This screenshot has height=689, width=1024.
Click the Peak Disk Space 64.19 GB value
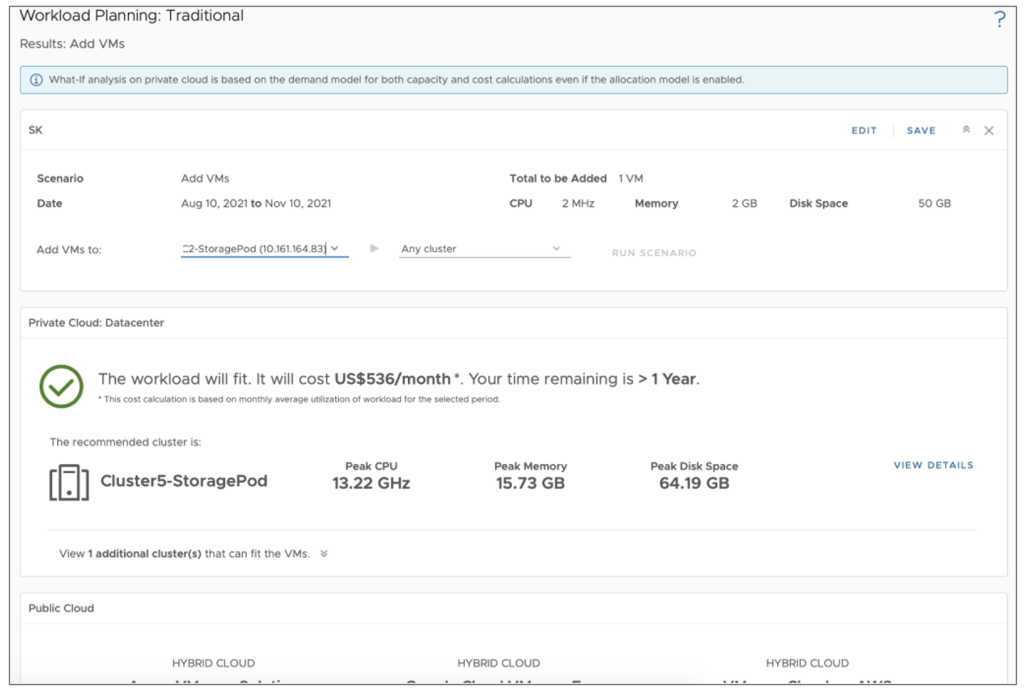click(694, 484)
